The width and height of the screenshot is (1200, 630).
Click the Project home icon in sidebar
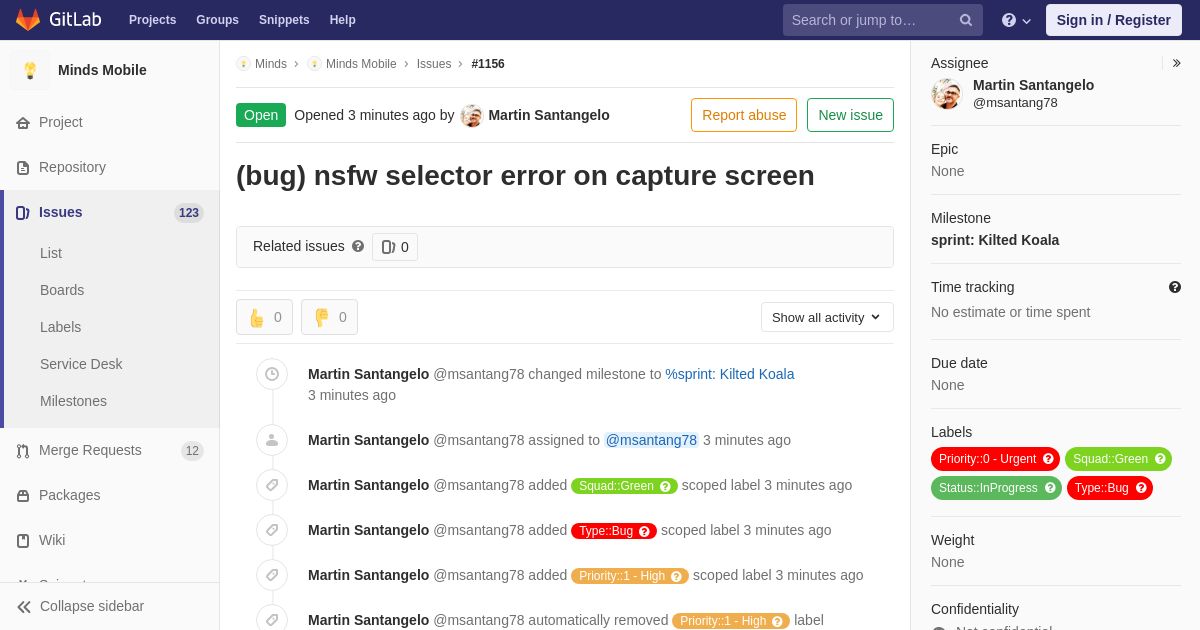coord(23,122)
